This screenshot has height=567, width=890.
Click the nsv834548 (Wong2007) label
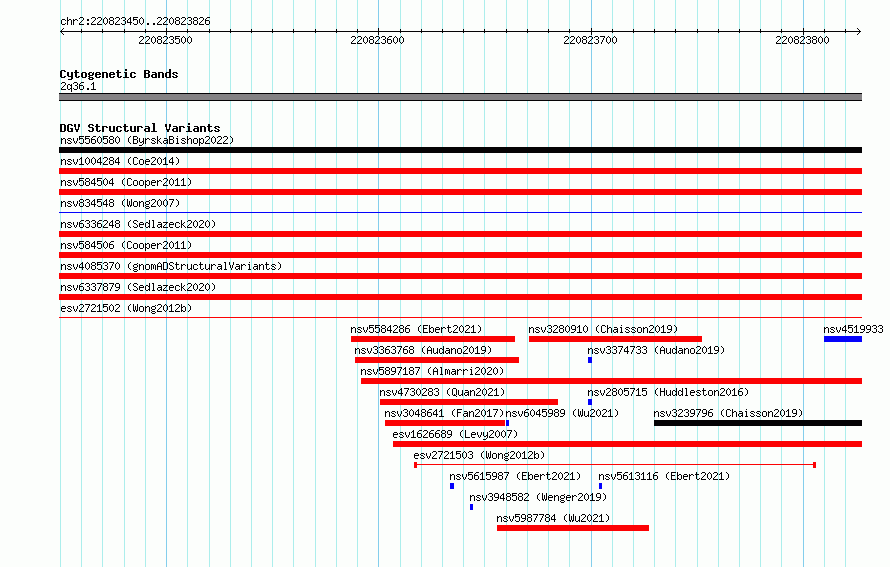click(x=120, y=203)
